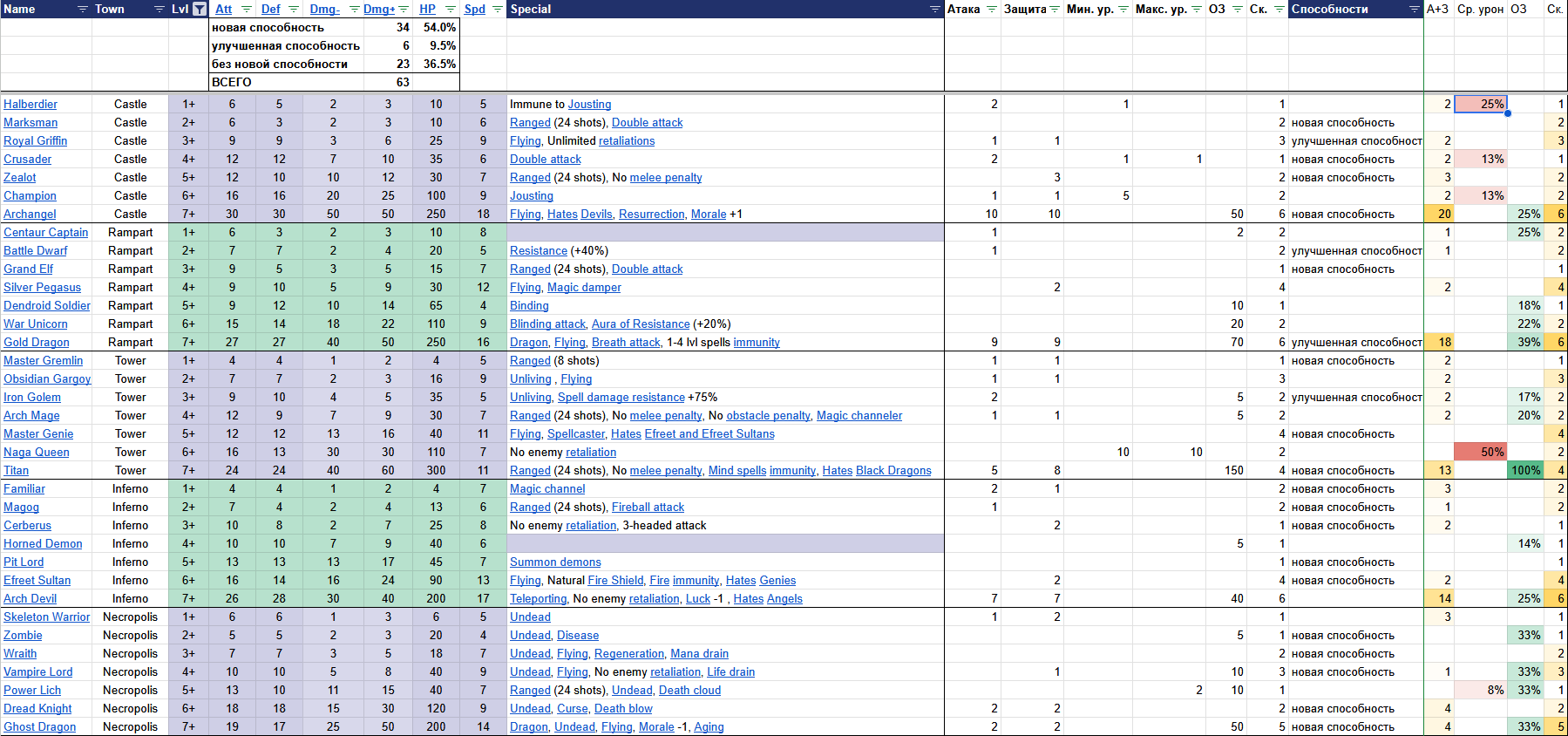Screen dimensions: 1568x736
Task: Open the Атака column filter dropdown
Action: click(x=992, y=9)
